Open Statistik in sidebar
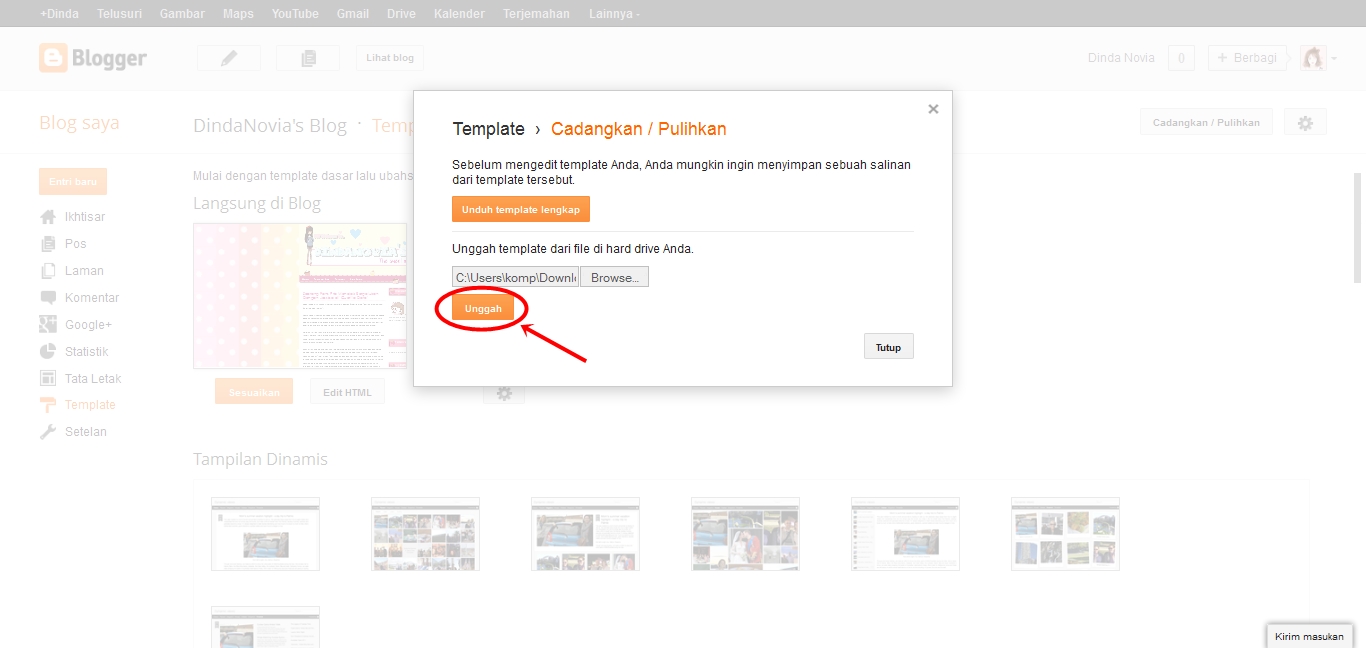 (x=87, y=352)
